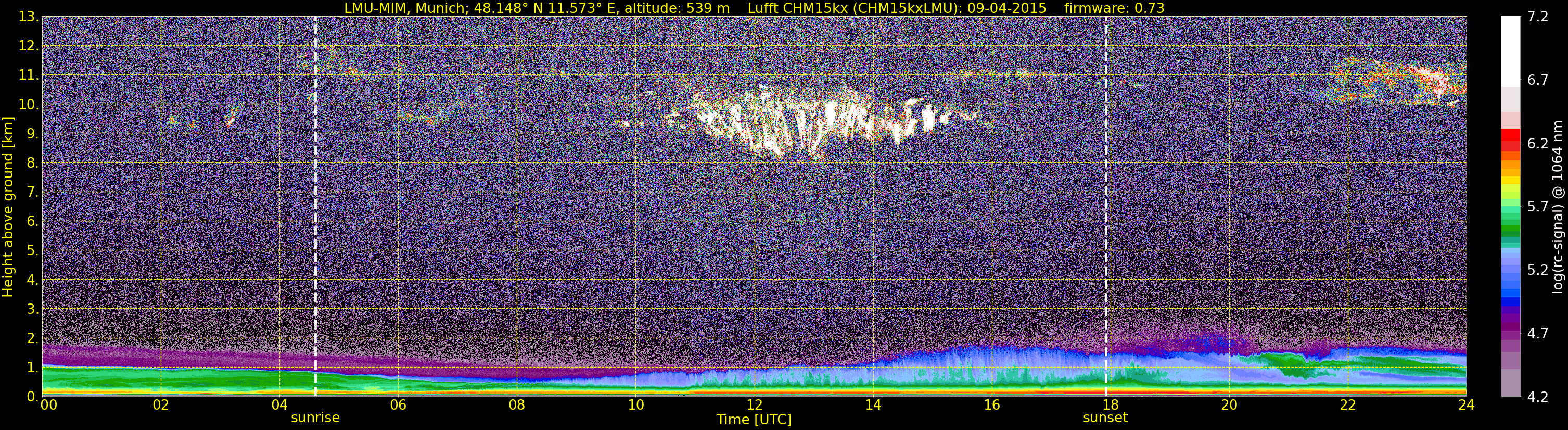
Task: Click 'altitude: 539 m' in the title
Action: click(678, 8)
